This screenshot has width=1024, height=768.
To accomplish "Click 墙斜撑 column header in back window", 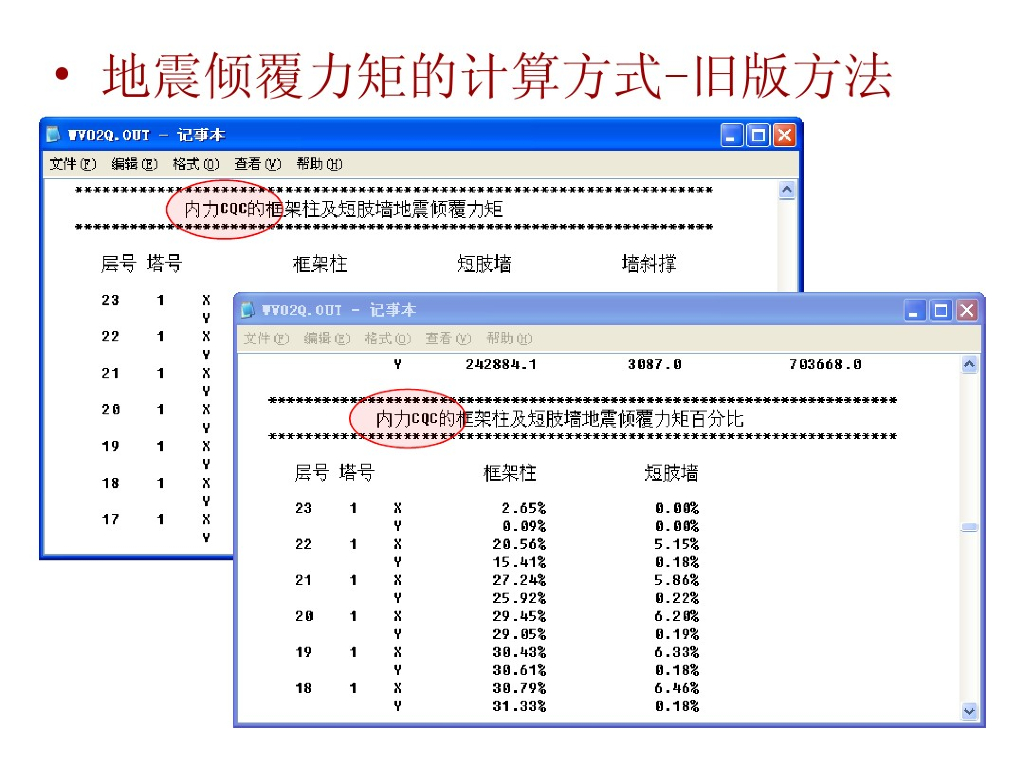I will click(648, 264).
